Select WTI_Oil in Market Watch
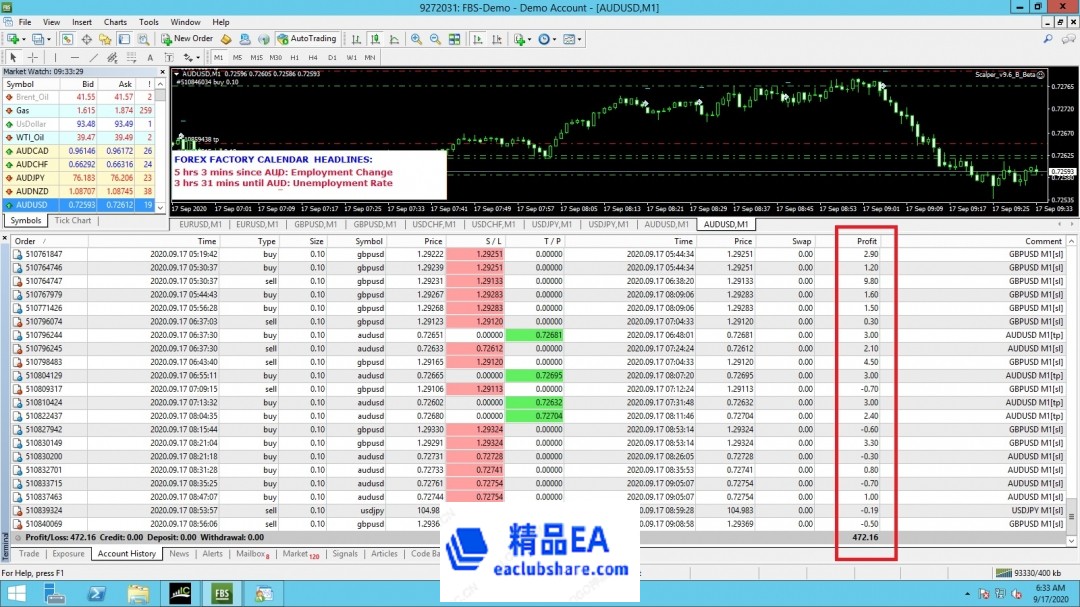 tap(79, 137)
